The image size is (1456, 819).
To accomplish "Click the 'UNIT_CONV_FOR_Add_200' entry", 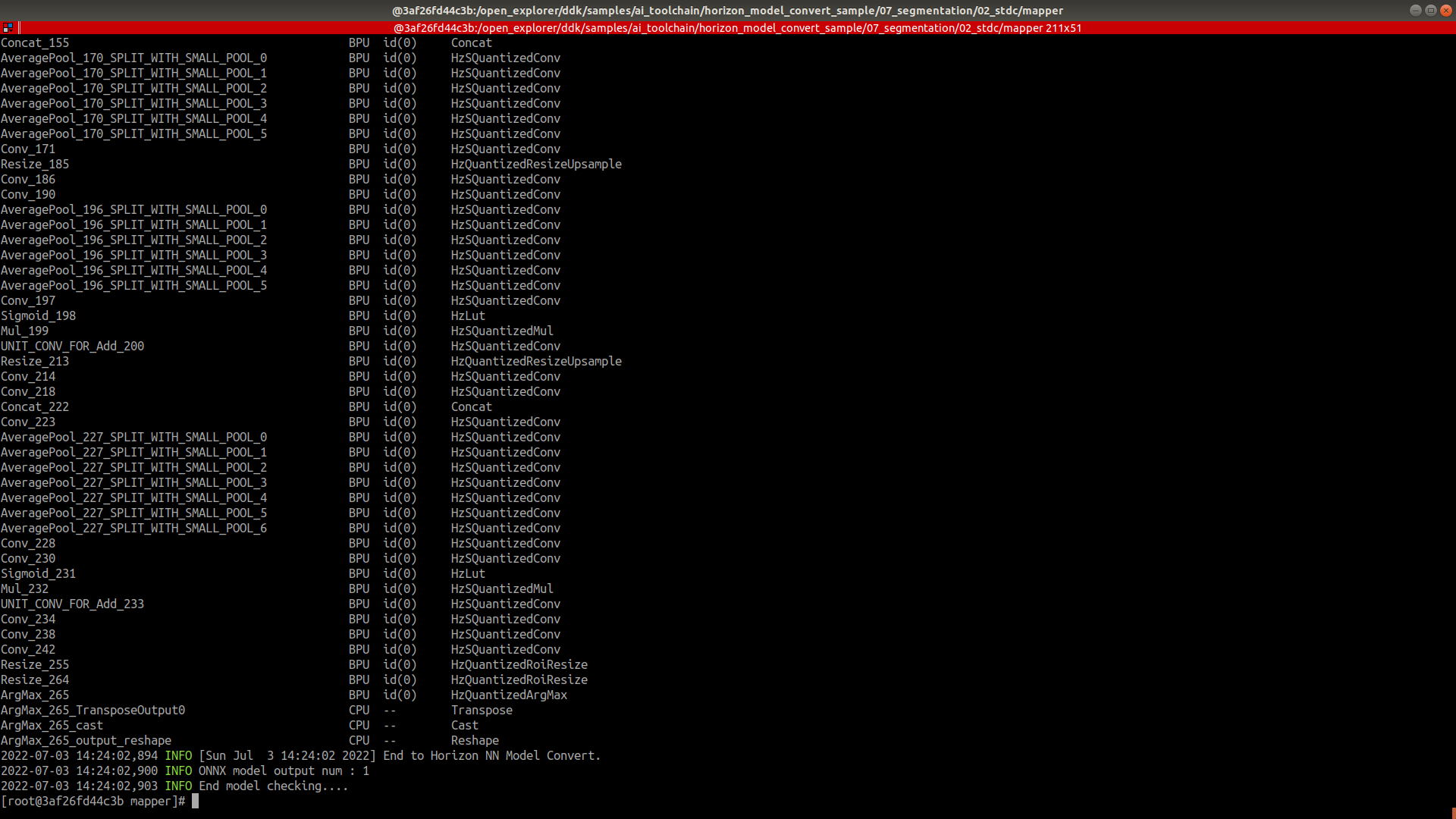I will tap(72, 347).
